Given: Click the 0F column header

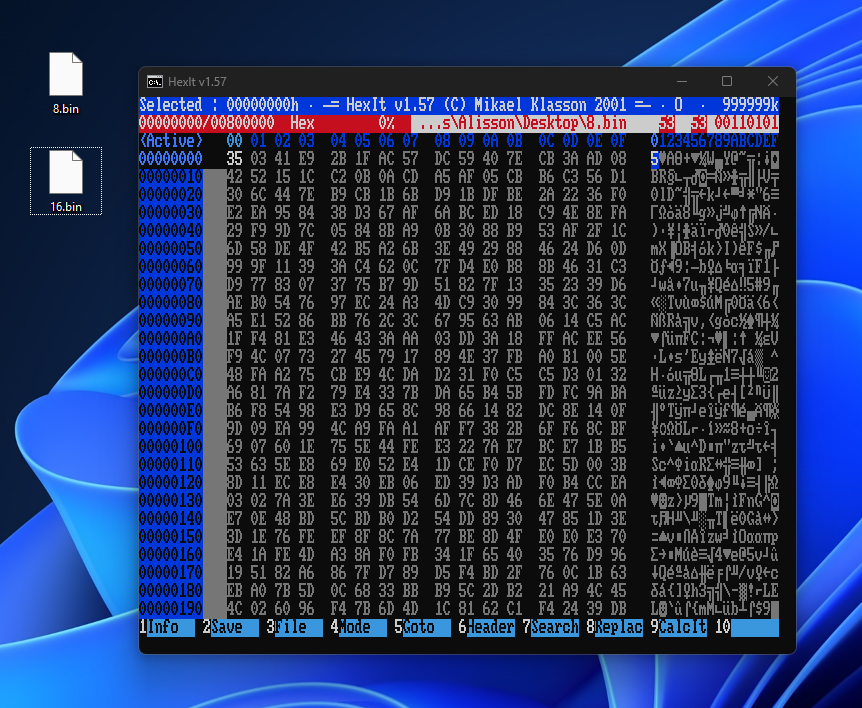Looking at the screenshot, I should (x=619, y=141).
